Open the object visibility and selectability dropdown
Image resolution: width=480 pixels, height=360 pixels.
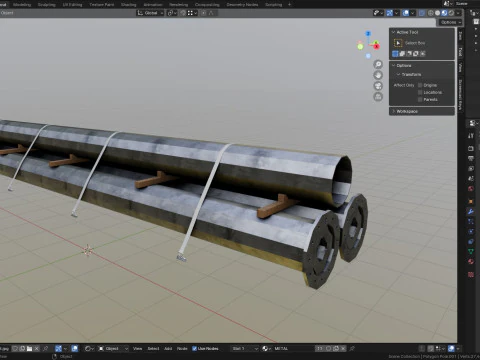(x=378, y=13)
